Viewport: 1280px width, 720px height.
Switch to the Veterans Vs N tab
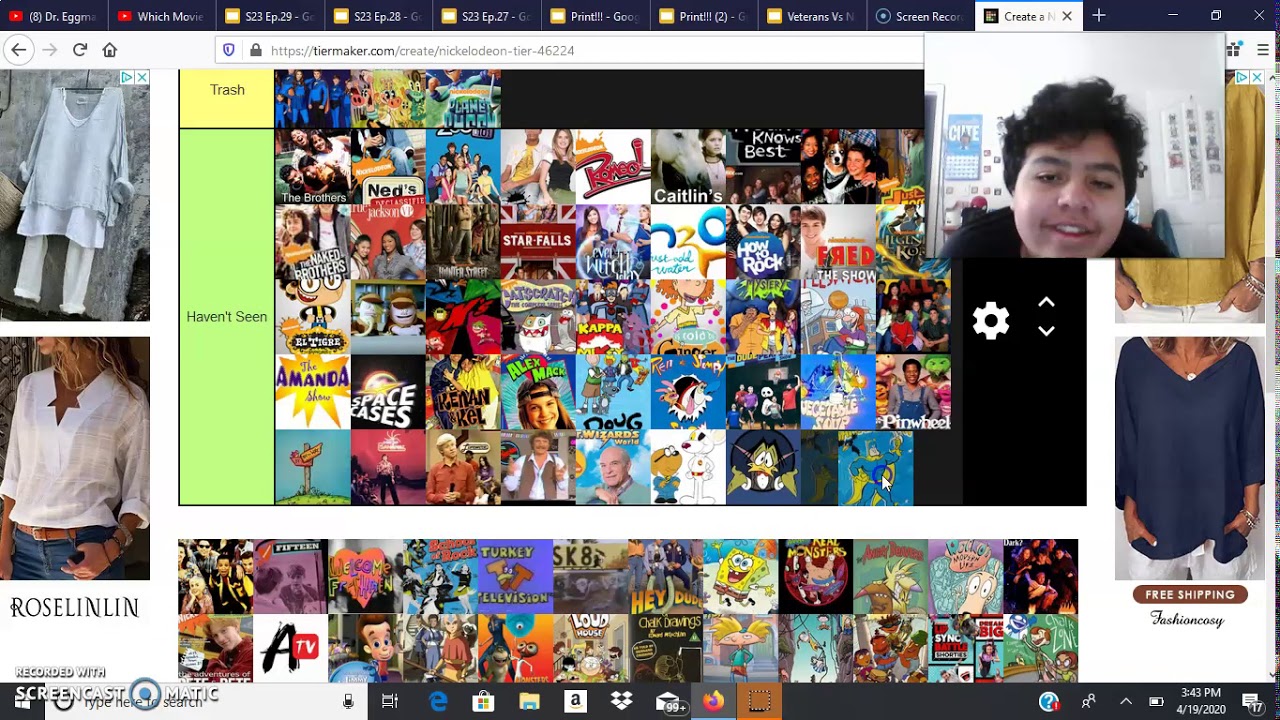811,16
